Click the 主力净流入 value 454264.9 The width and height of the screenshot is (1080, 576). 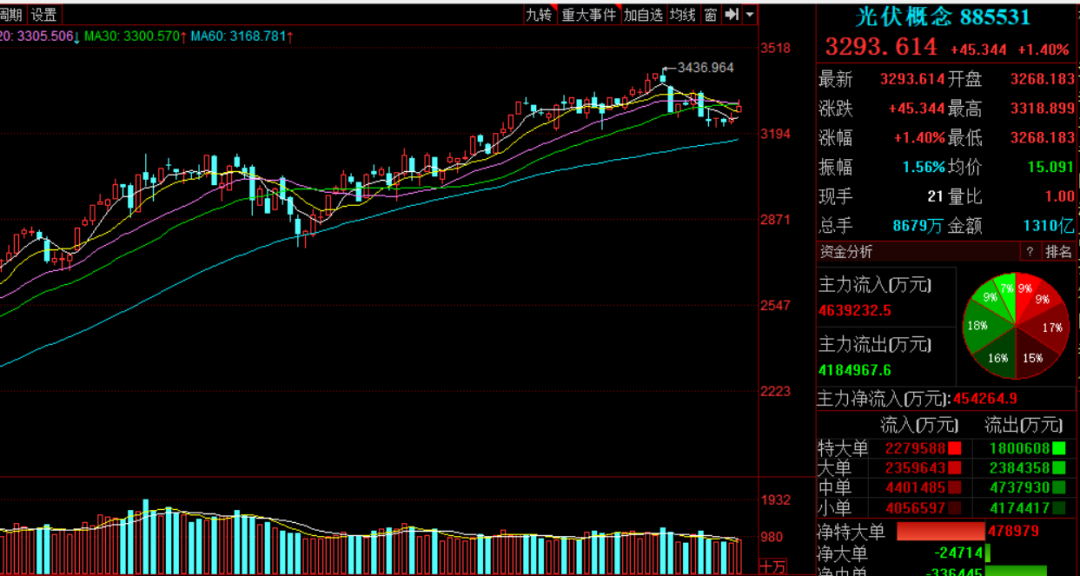pyautogui.click(x=986, y=399)
